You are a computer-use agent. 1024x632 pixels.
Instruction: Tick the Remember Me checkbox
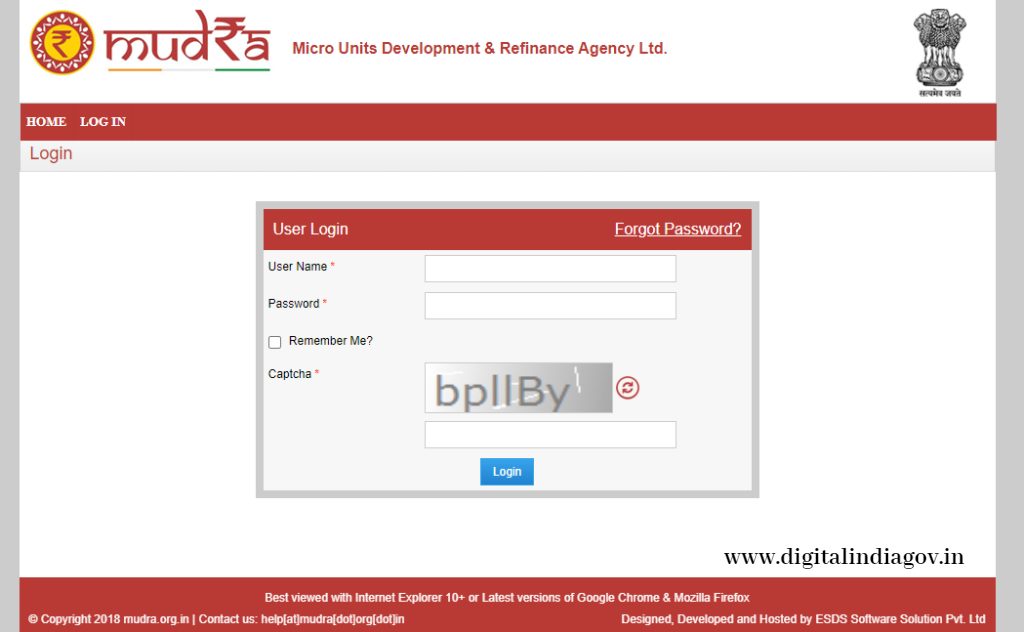click(x=274, y=342)
